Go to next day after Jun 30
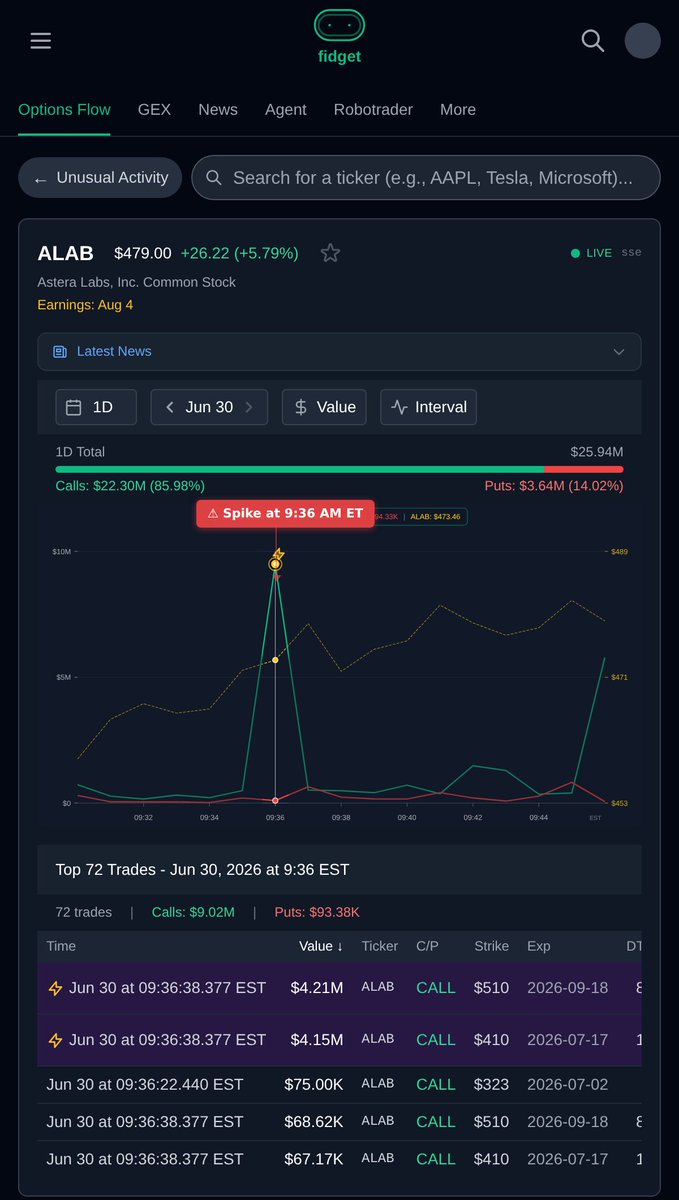 (249, 407)
